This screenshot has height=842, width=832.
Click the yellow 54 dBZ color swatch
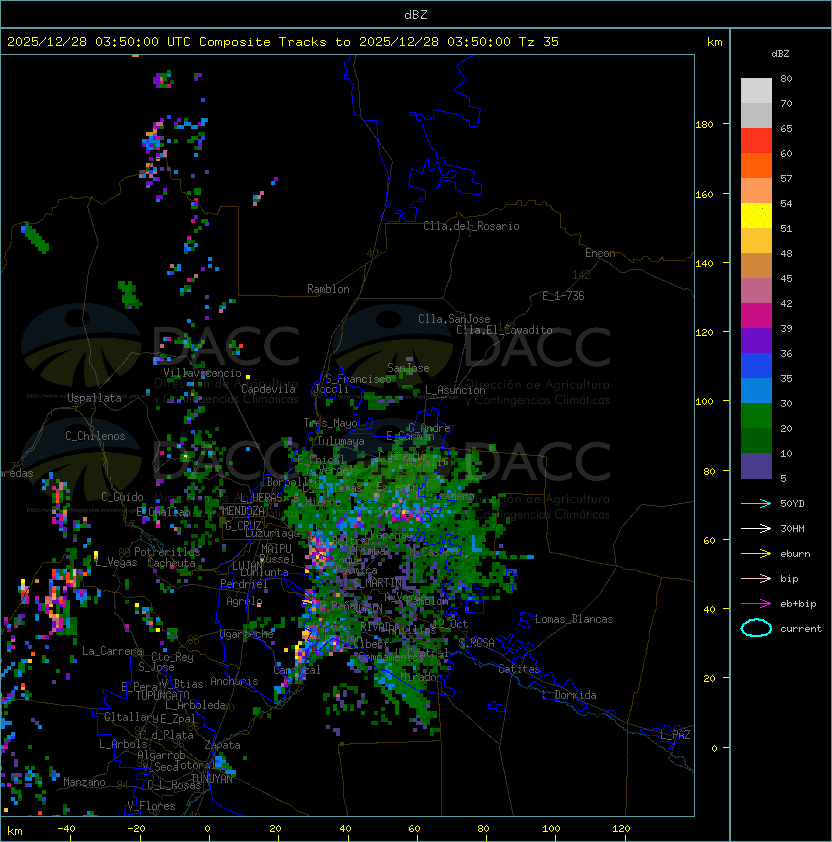756,216
